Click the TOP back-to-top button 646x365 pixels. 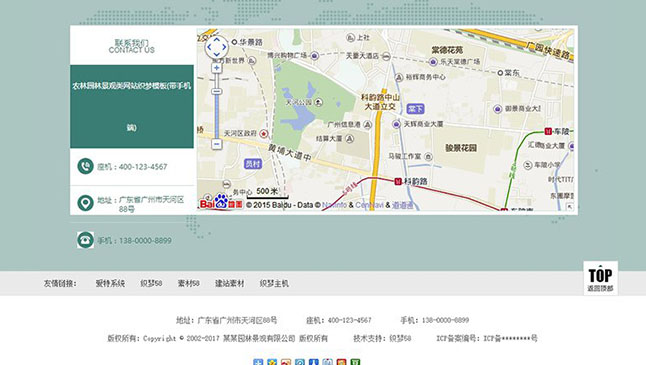coord(600,278)
